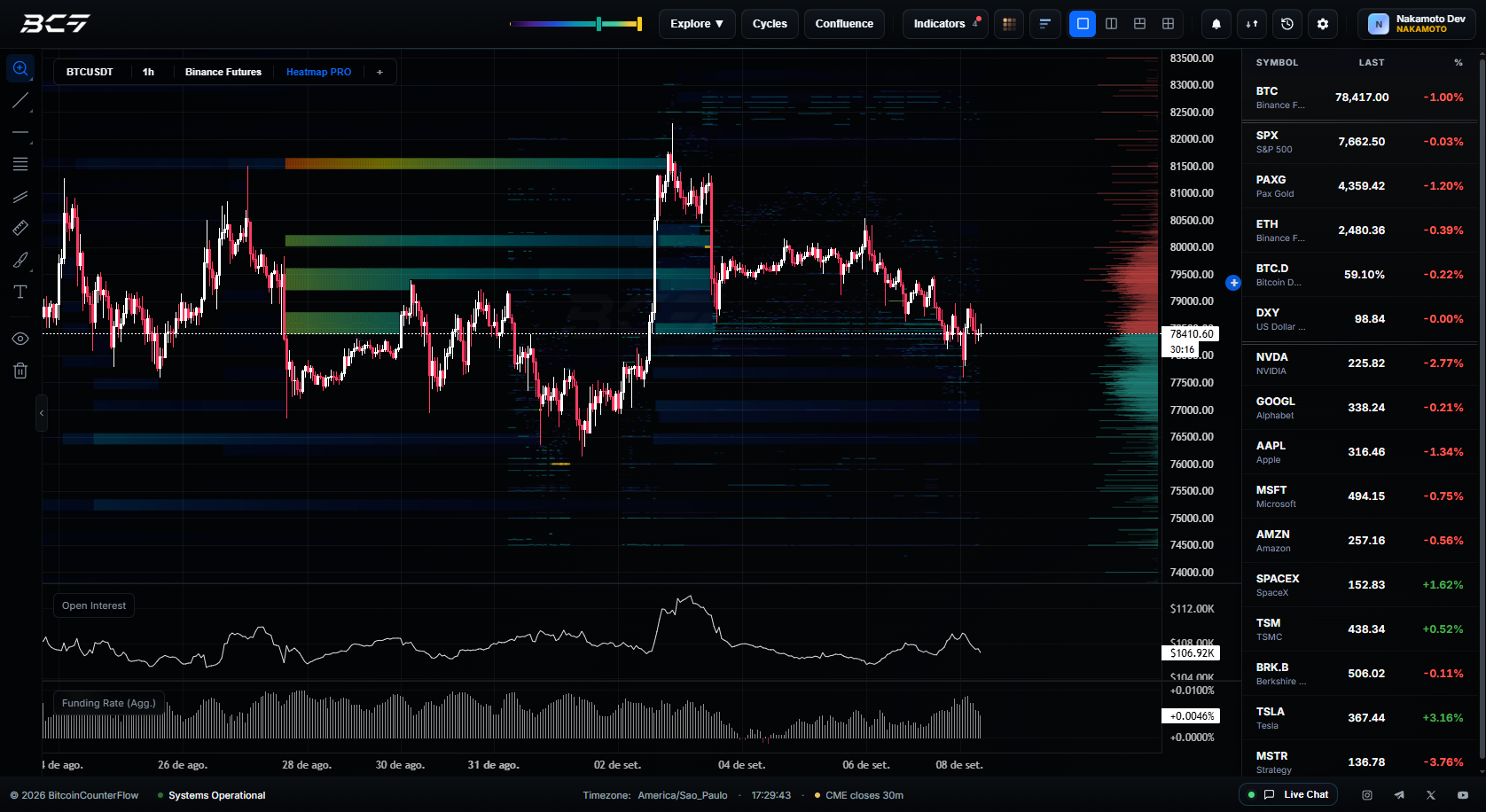Click the America/Sao_Paulo timezone selector

682,795
